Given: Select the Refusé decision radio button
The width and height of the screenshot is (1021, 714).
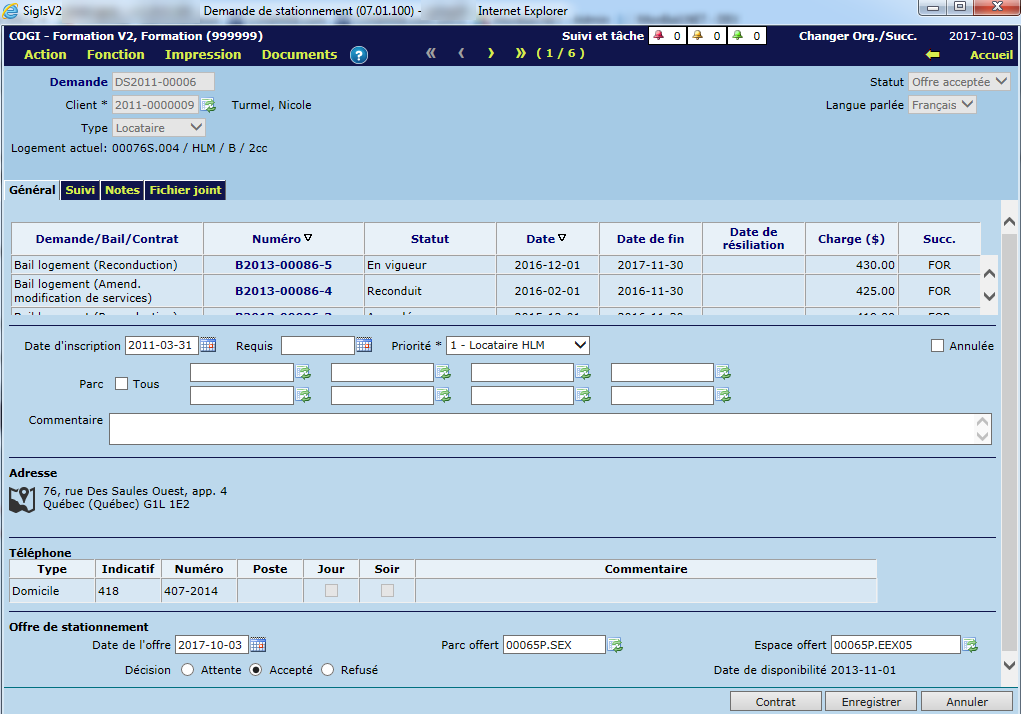Looking at the screenshot, I should click(328, 670).
